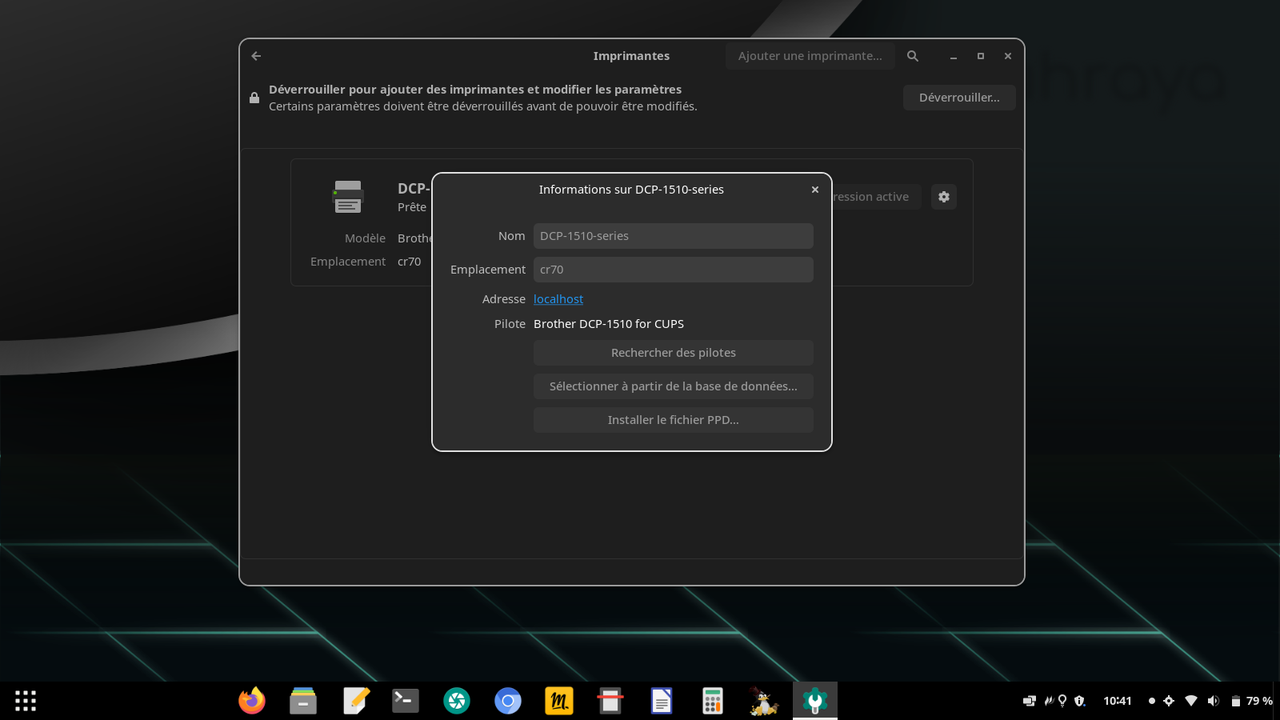Viewport: 1280px width, 720px height.
Task: Open the calculator from the taskbar
Action: tap(712, 701)
